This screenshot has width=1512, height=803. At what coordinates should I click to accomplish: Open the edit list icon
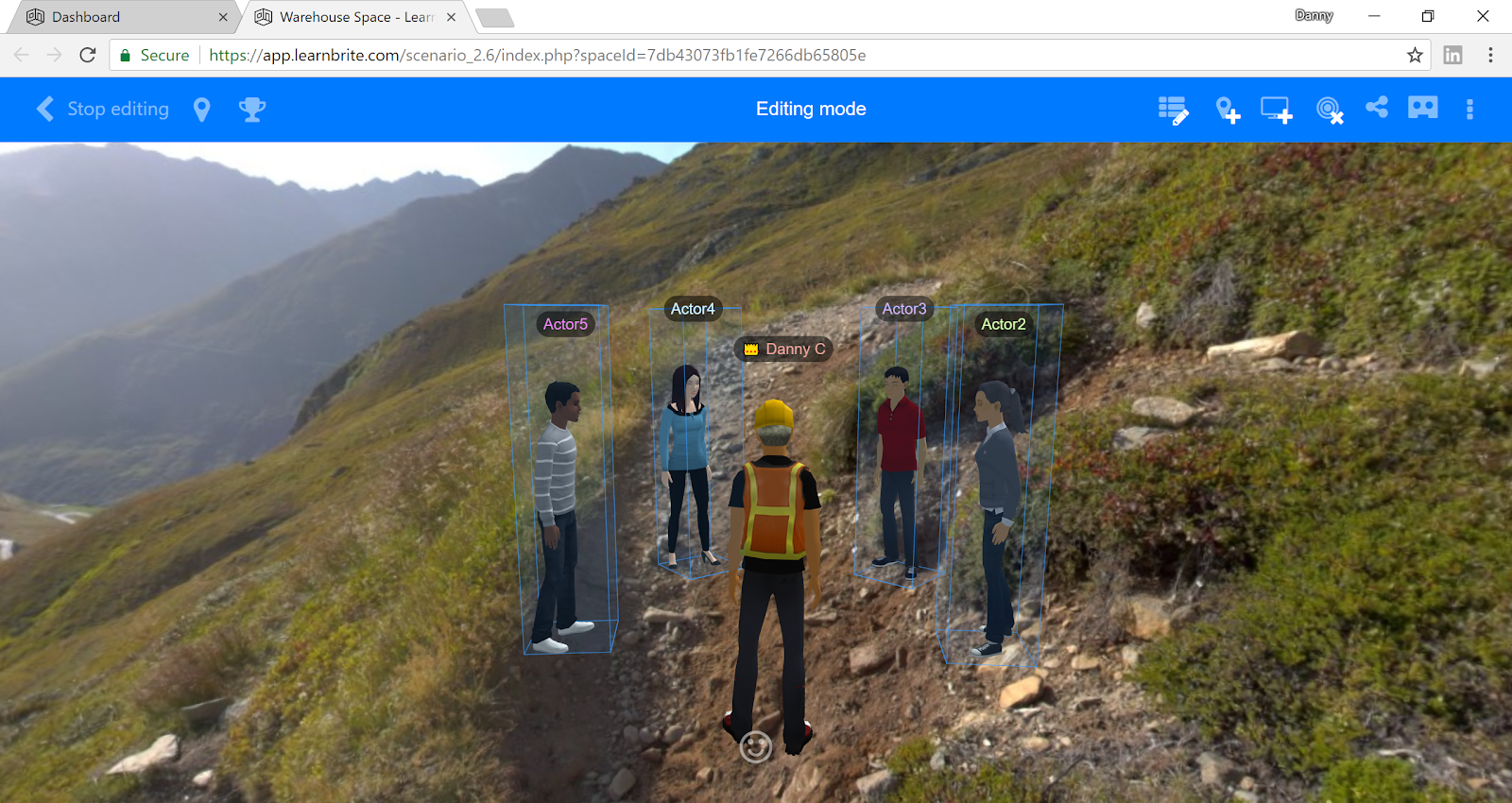tap(1174, 111)
